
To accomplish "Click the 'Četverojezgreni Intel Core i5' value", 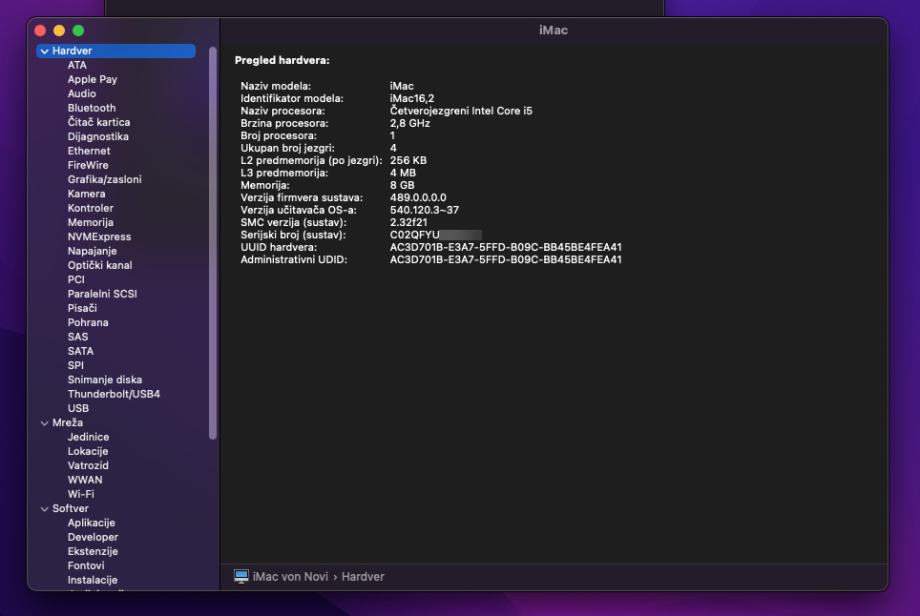I will 461,111.
